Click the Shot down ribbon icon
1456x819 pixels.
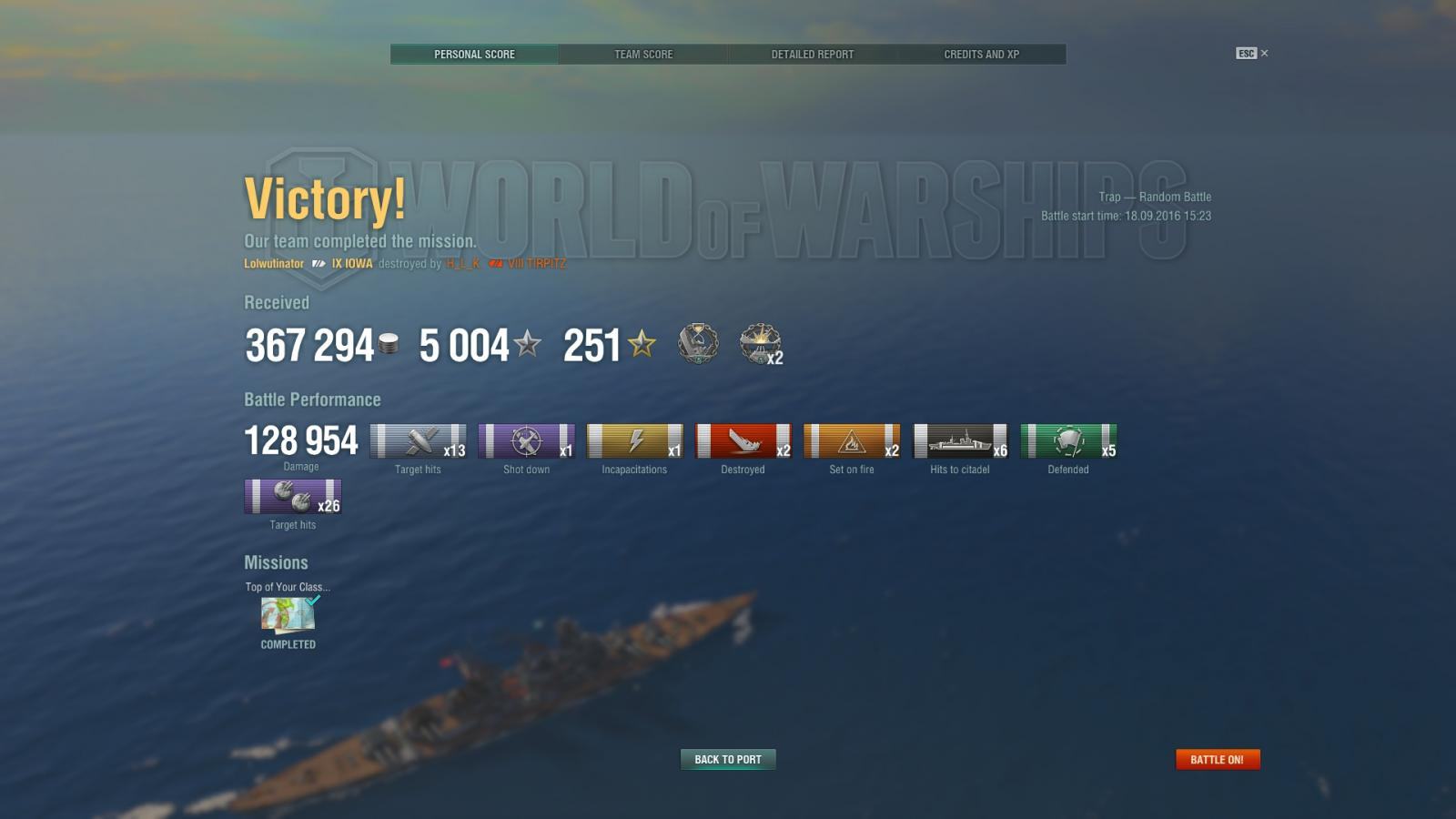(x=526, y=441)
